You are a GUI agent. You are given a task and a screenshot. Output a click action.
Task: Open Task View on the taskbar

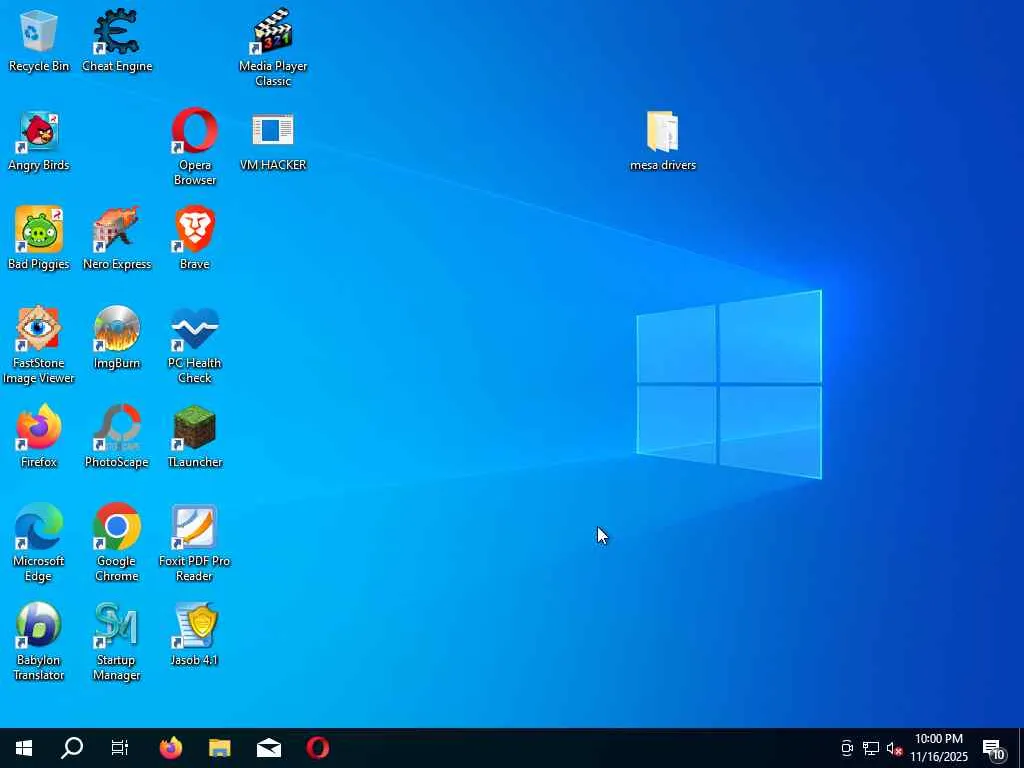(x=120, y=748)
